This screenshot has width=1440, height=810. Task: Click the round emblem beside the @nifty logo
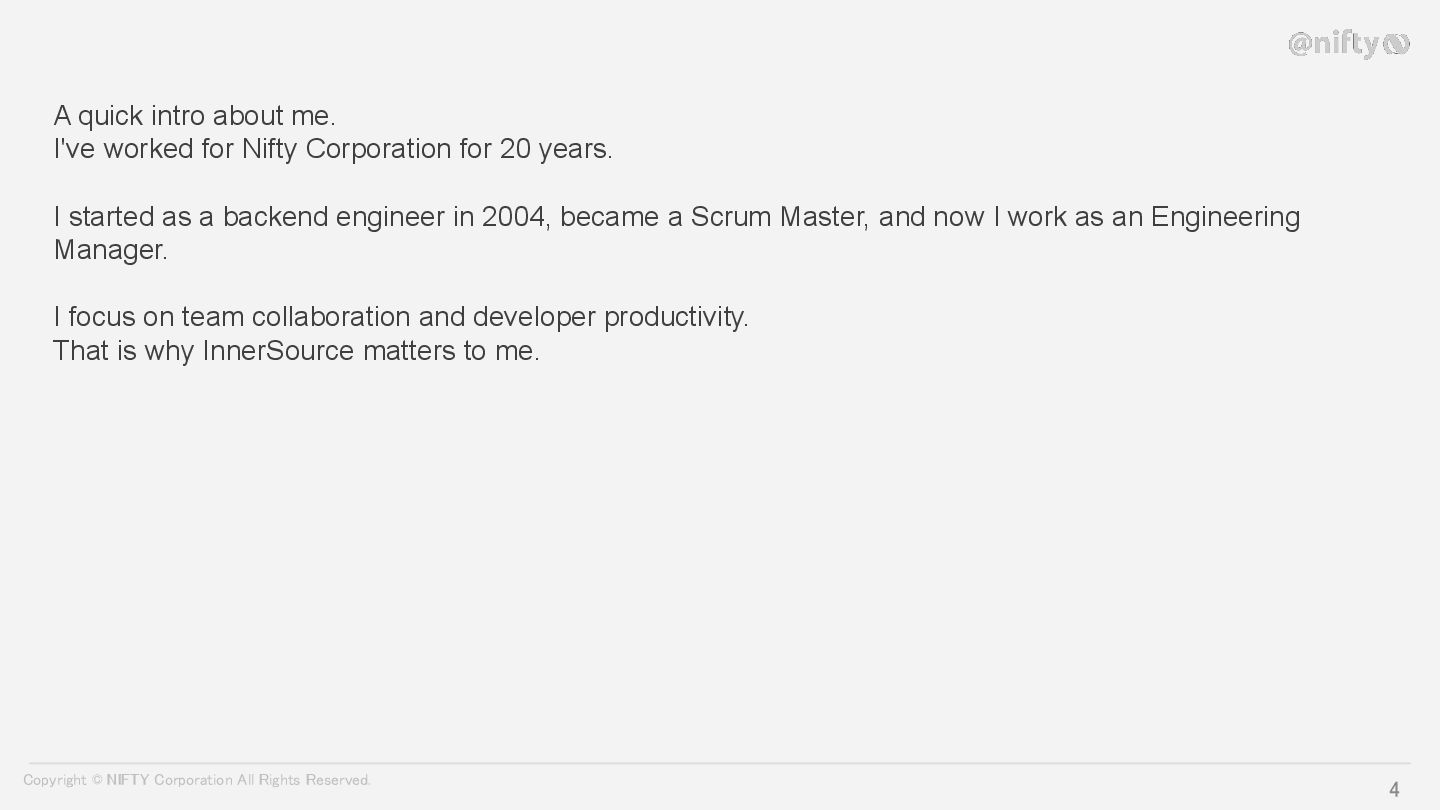(1397, 44)
